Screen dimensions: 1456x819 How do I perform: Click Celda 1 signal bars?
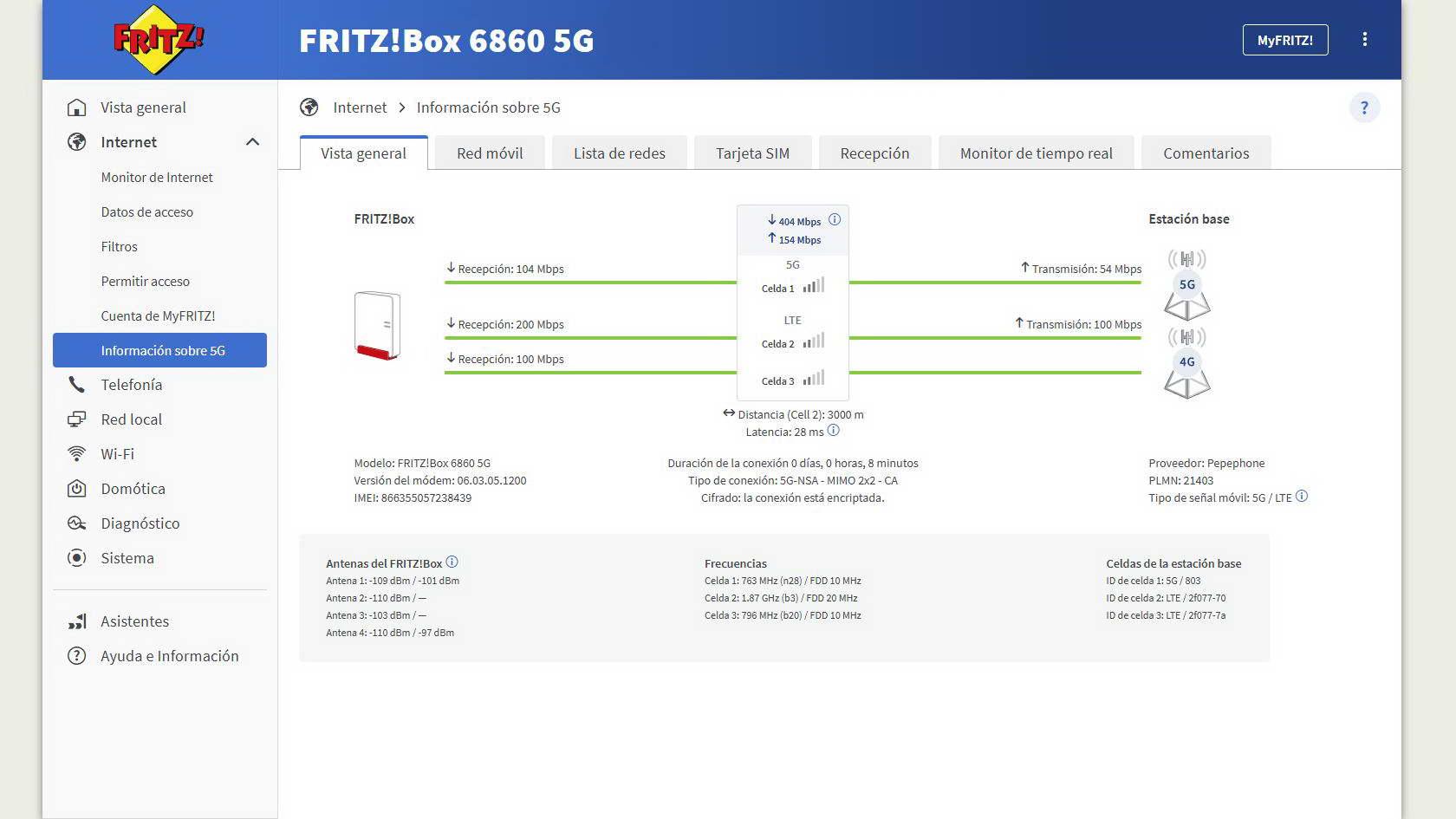pyautogui.click(x=813, y=285)
